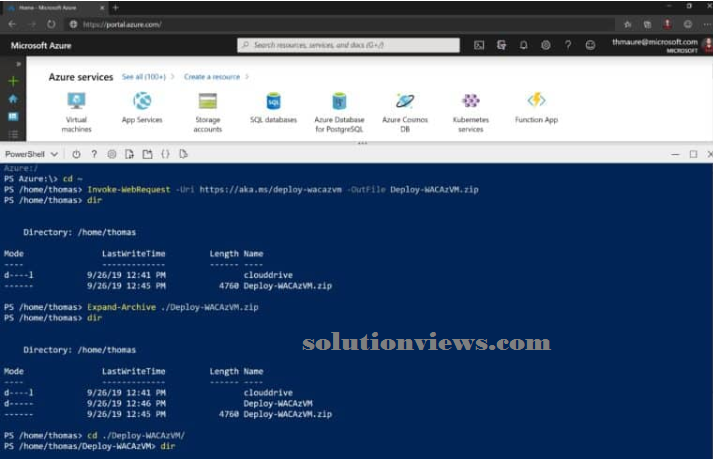
Task: Open the editor curly braces icon
Action: (166, 154)
